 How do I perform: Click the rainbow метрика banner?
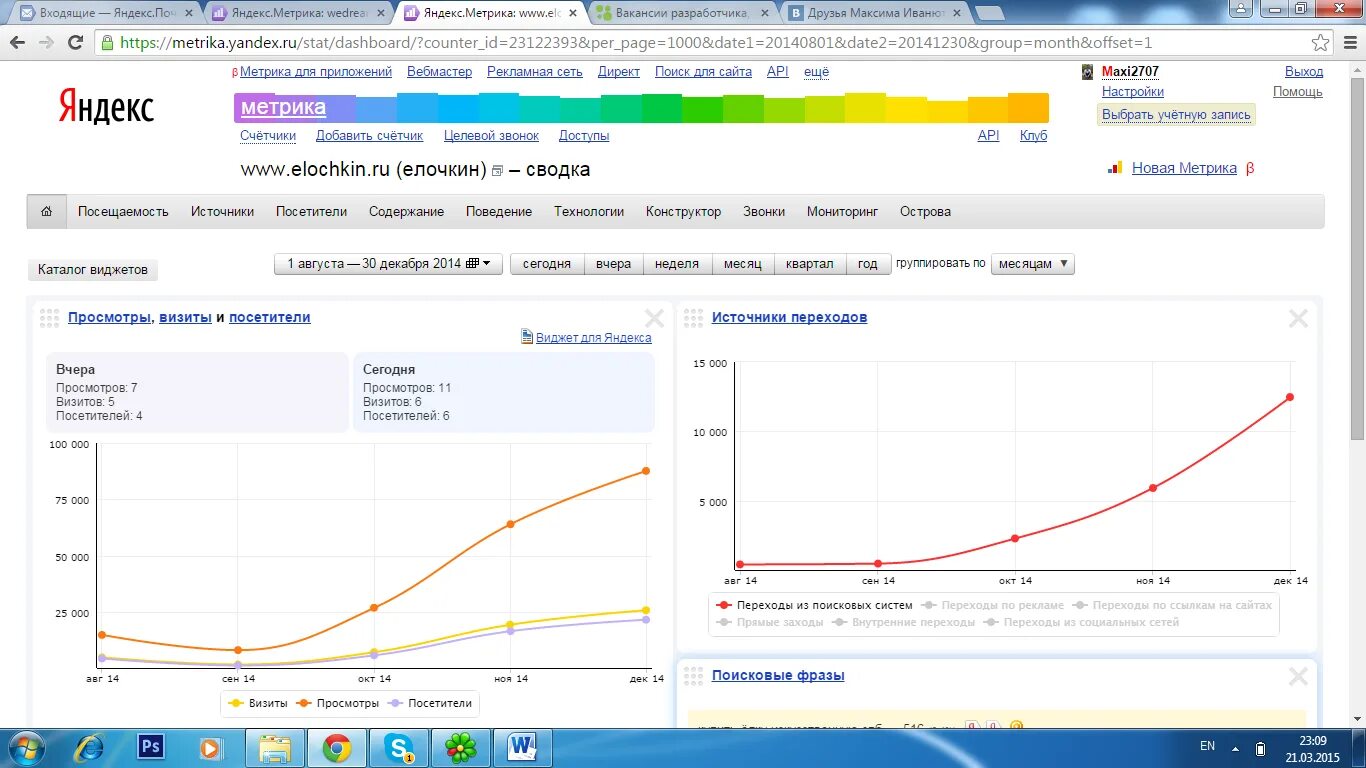click(641, 108)
